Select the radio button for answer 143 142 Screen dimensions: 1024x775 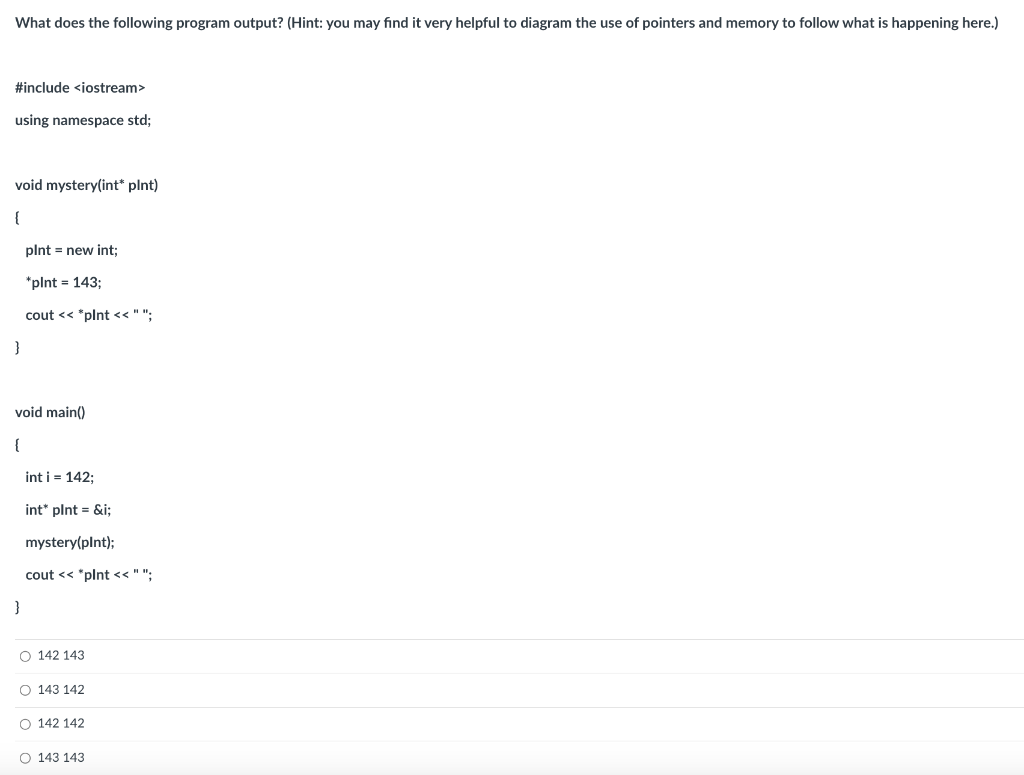(x=24, y=689)
